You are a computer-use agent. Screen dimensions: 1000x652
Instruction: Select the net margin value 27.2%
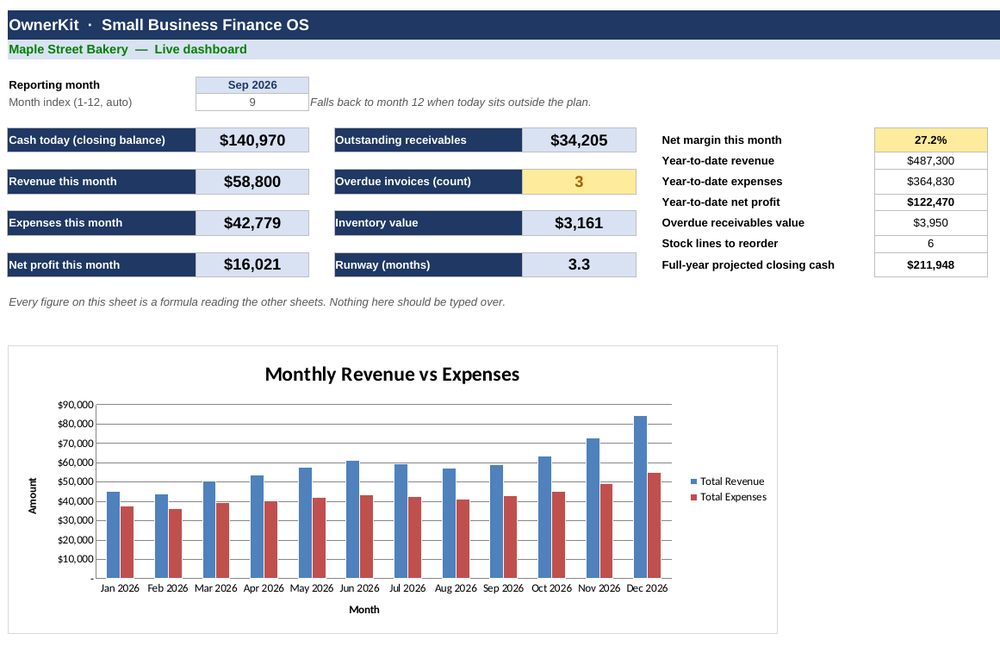click(x=930, y=140)
